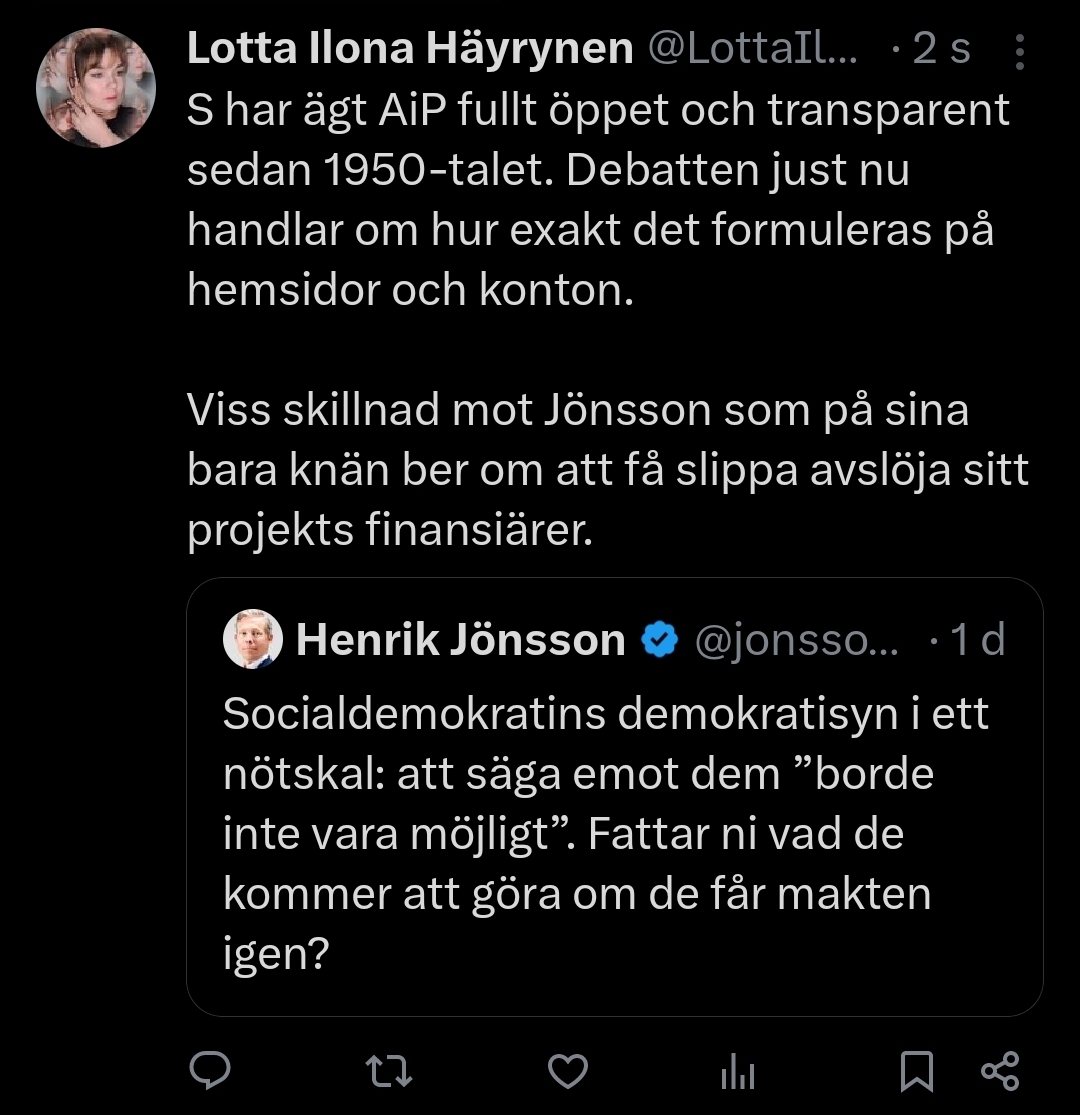The width and height of the screenshot is (1080, 1115).
Task: Click the Henrik Jönsson display name
Action: click(460, 640)
